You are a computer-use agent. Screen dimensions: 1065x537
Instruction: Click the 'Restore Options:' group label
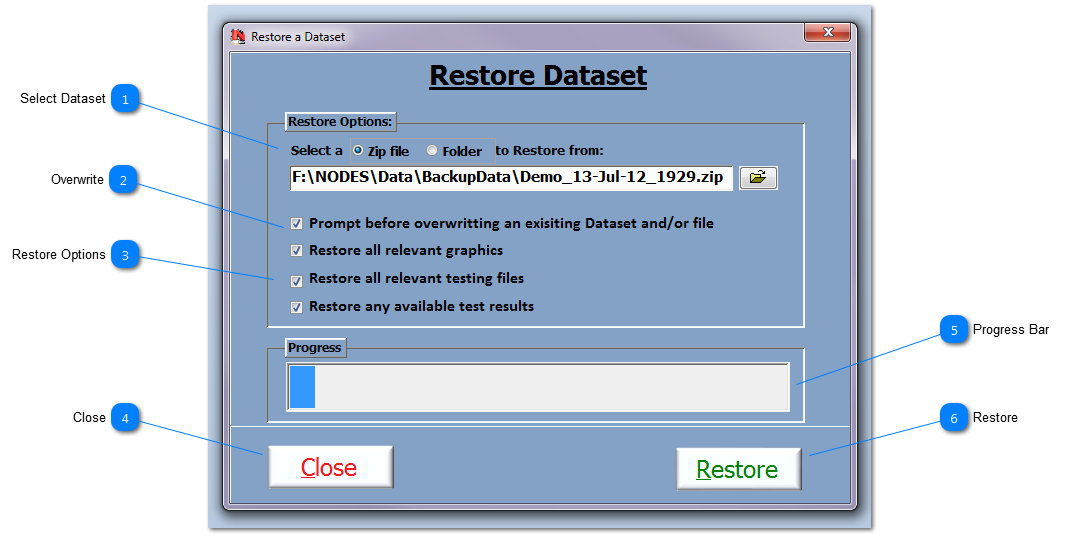coord(340,122)
